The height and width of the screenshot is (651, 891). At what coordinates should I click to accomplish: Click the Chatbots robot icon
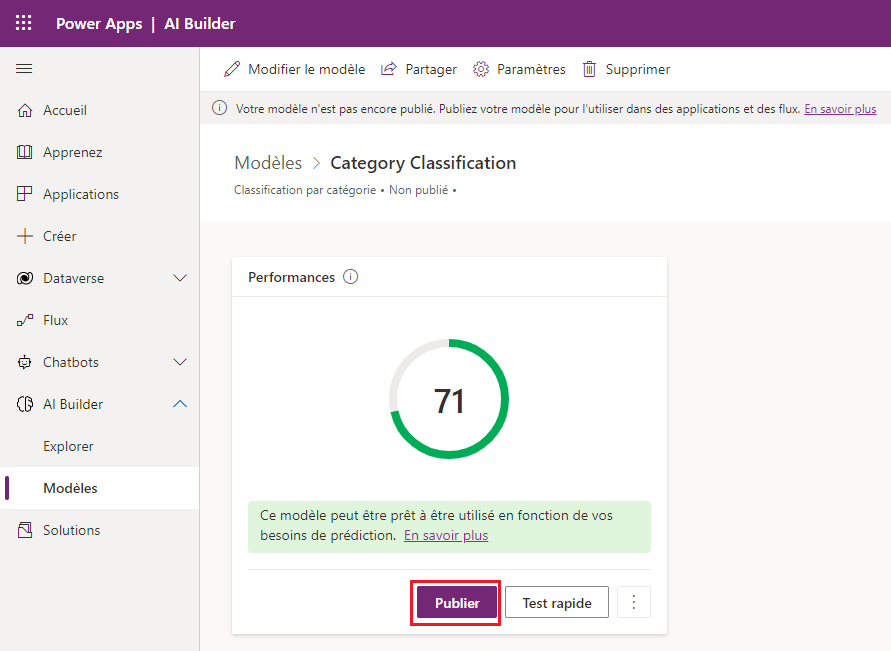24,362
